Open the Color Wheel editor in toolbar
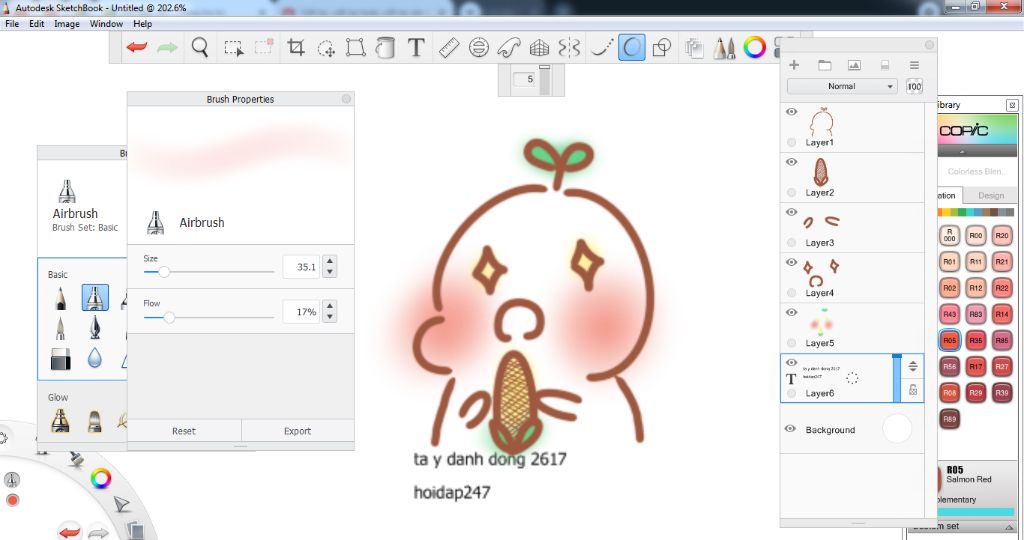Image resolution: width=1024 pixels, height=540 pixels. coord(754,48)
